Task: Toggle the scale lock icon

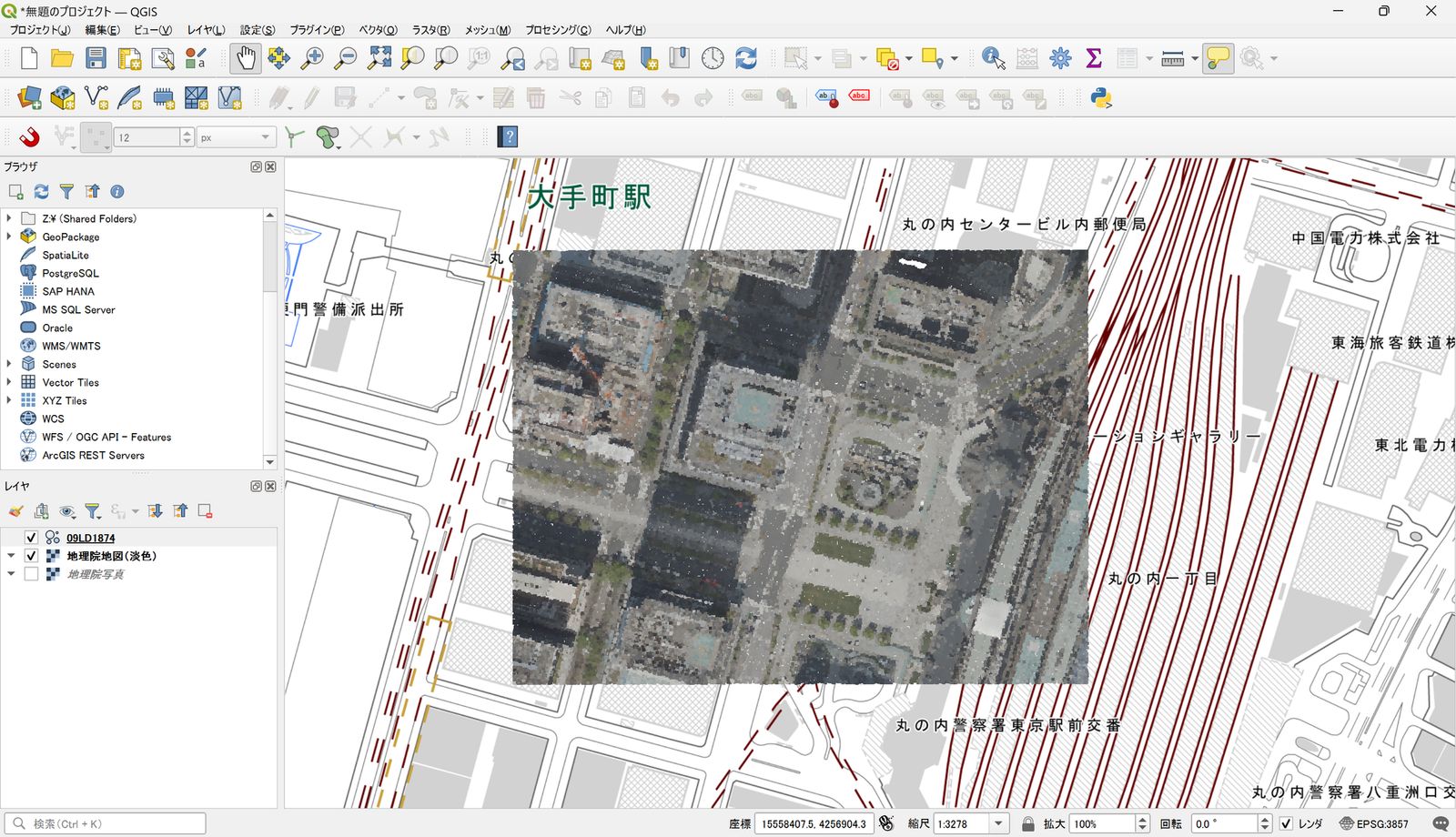Action: click(x=1028, y=823)
